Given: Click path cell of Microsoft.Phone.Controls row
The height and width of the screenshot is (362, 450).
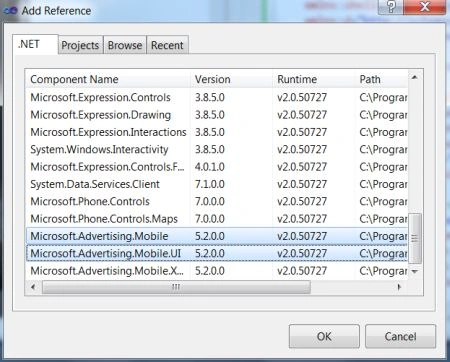Looking at the screenshot, I should [383, 202].
